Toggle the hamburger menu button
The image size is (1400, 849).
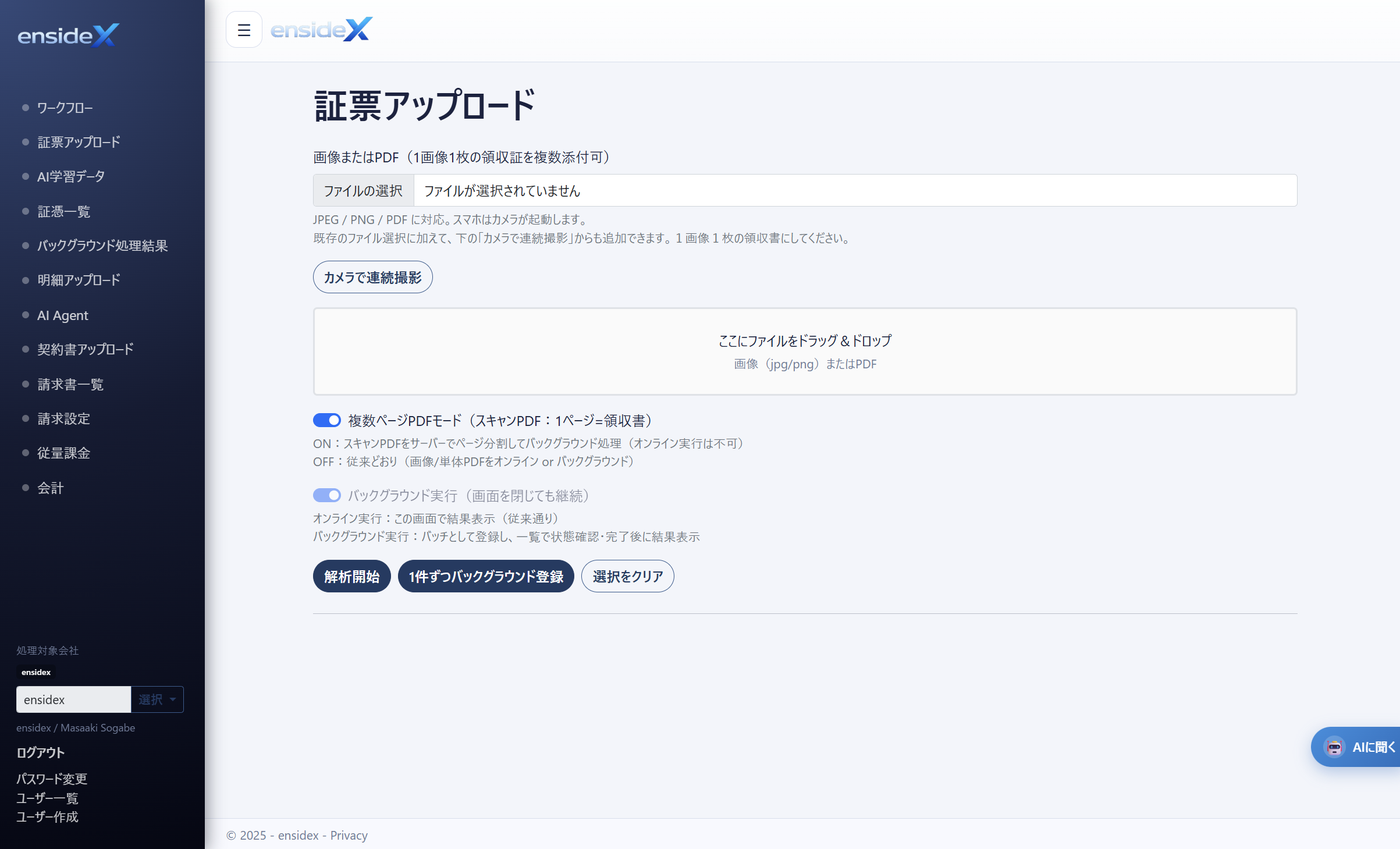(244, 30)
